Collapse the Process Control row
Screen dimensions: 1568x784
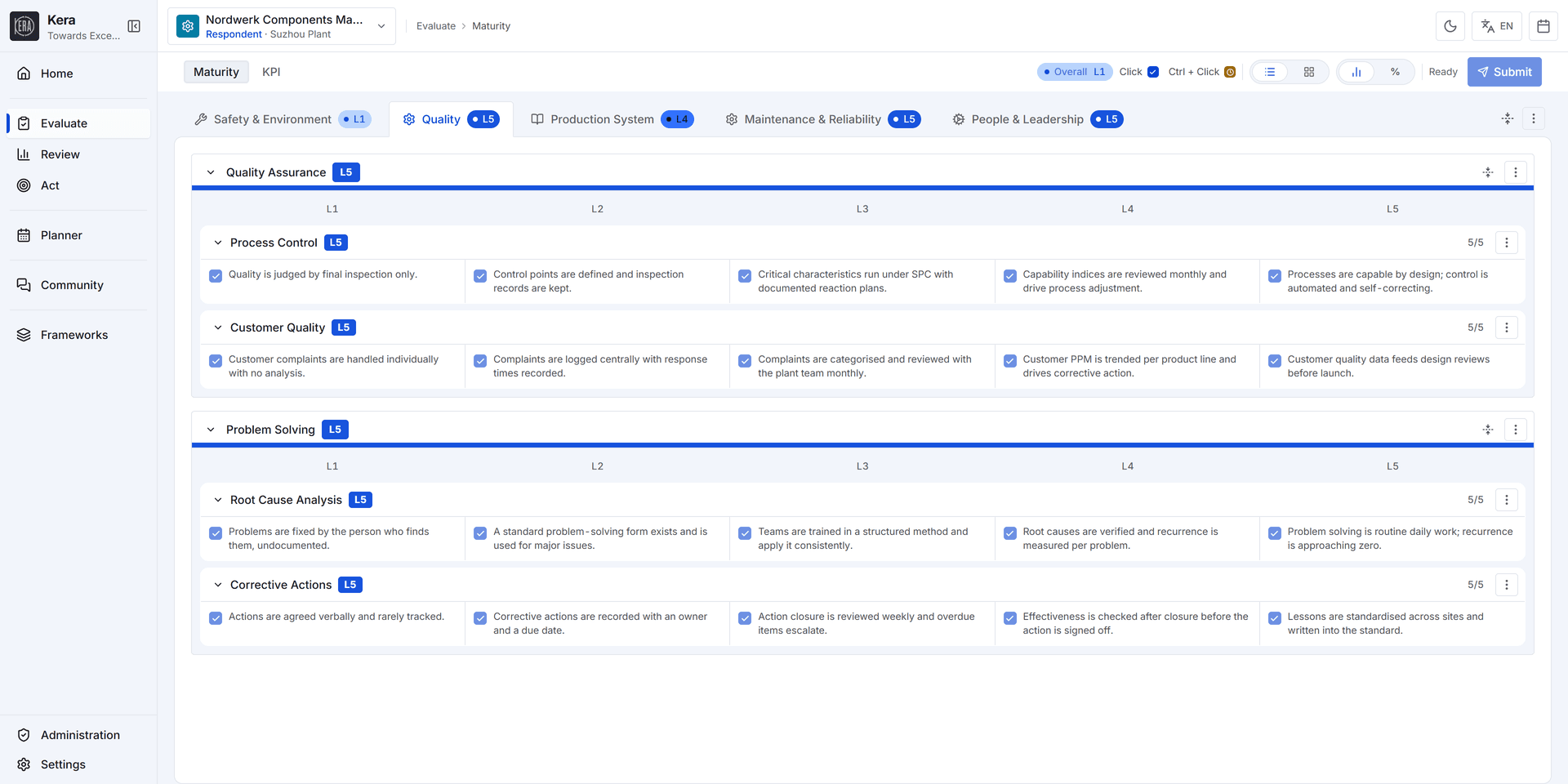218,243
